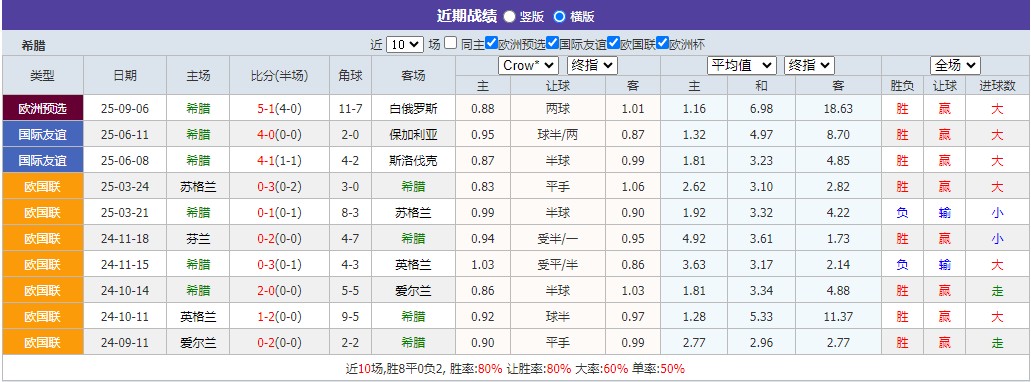The width and height of the screenshot is (1031, 382).
Task: Click corner count 9-5
Action: pos(350,317)
